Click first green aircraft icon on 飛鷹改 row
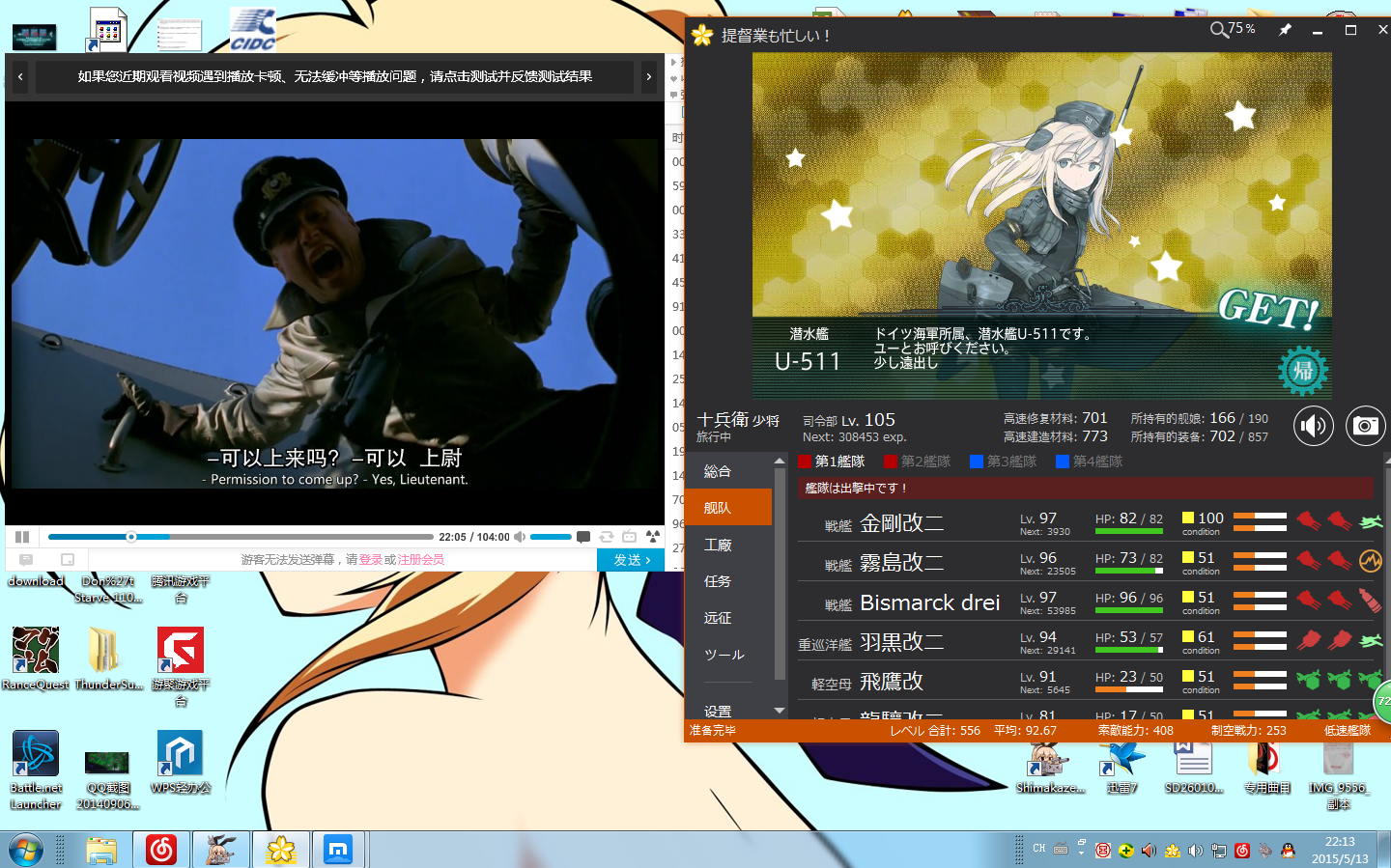The image size is (1391, 868). 1309,680
